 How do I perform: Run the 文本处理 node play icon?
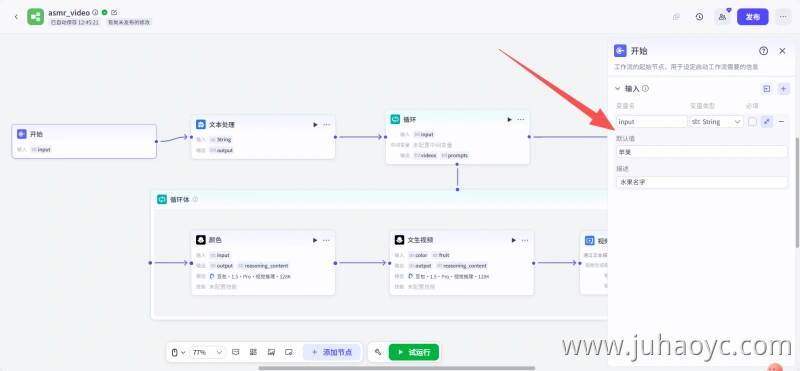[x=315, y=125]
